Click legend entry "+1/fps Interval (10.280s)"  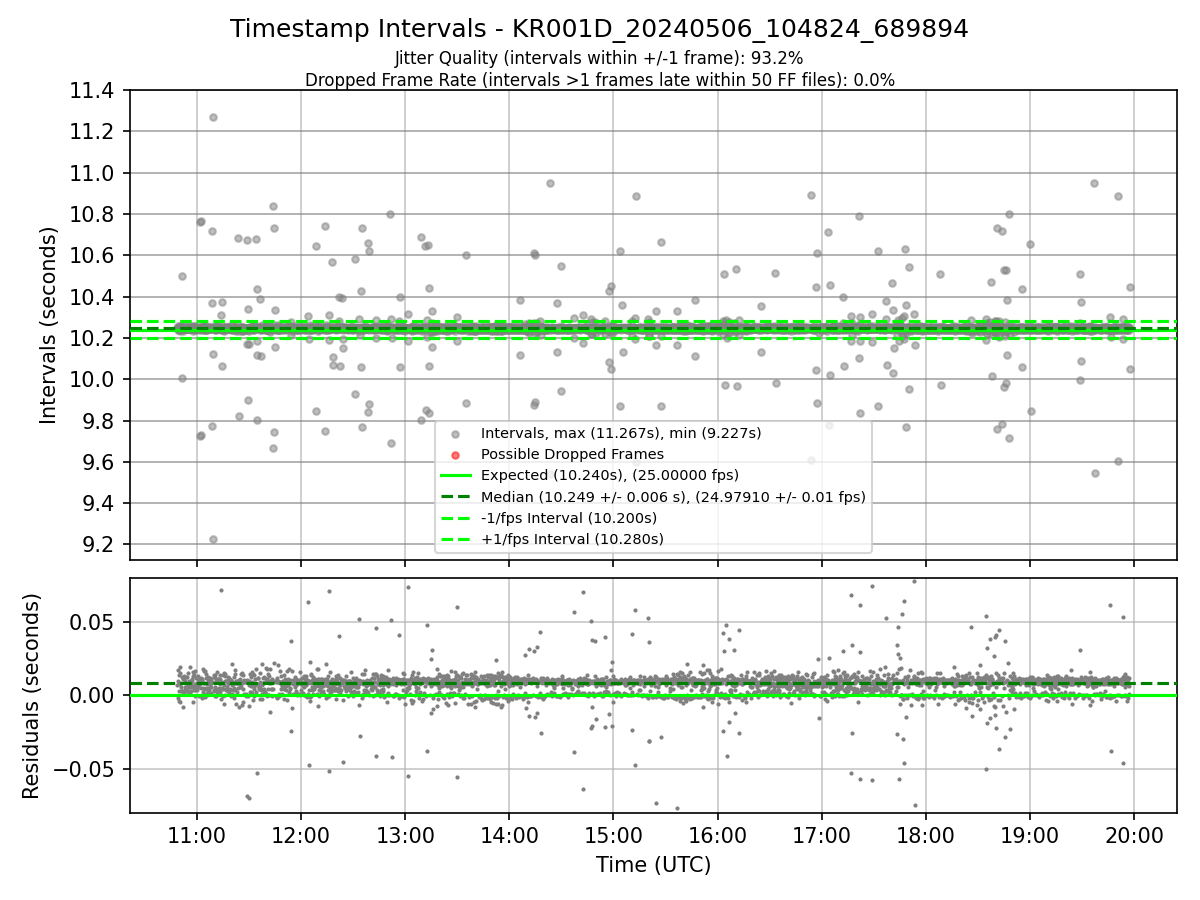(x=572, y=539)
